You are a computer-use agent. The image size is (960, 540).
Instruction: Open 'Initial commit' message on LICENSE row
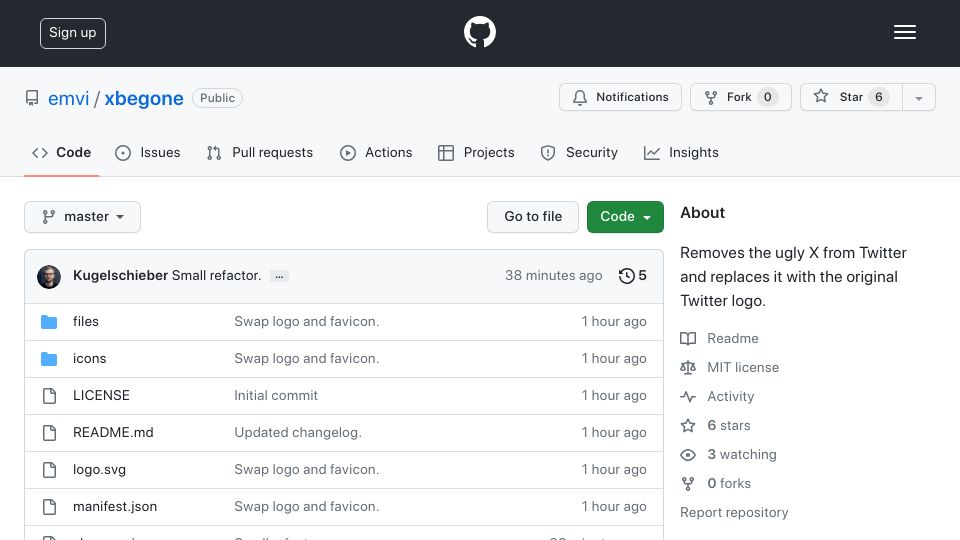tap(276, 396)
